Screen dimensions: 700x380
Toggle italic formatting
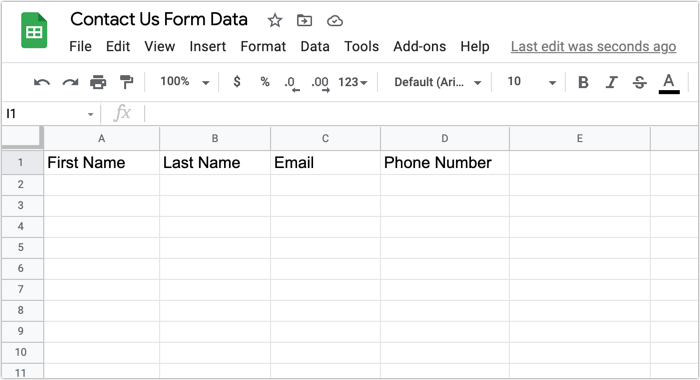611,82
